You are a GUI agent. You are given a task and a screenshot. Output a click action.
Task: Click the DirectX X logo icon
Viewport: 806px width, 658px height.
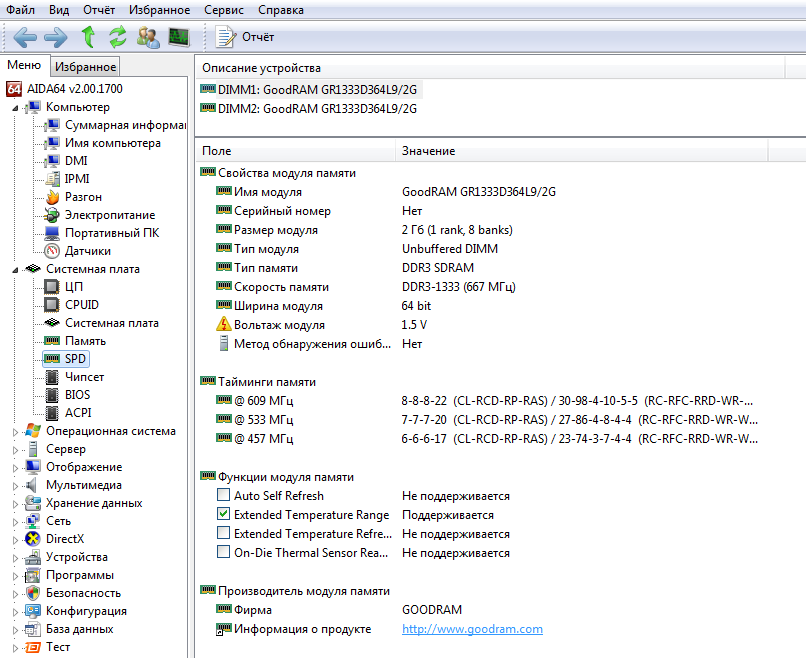point(33,539)
